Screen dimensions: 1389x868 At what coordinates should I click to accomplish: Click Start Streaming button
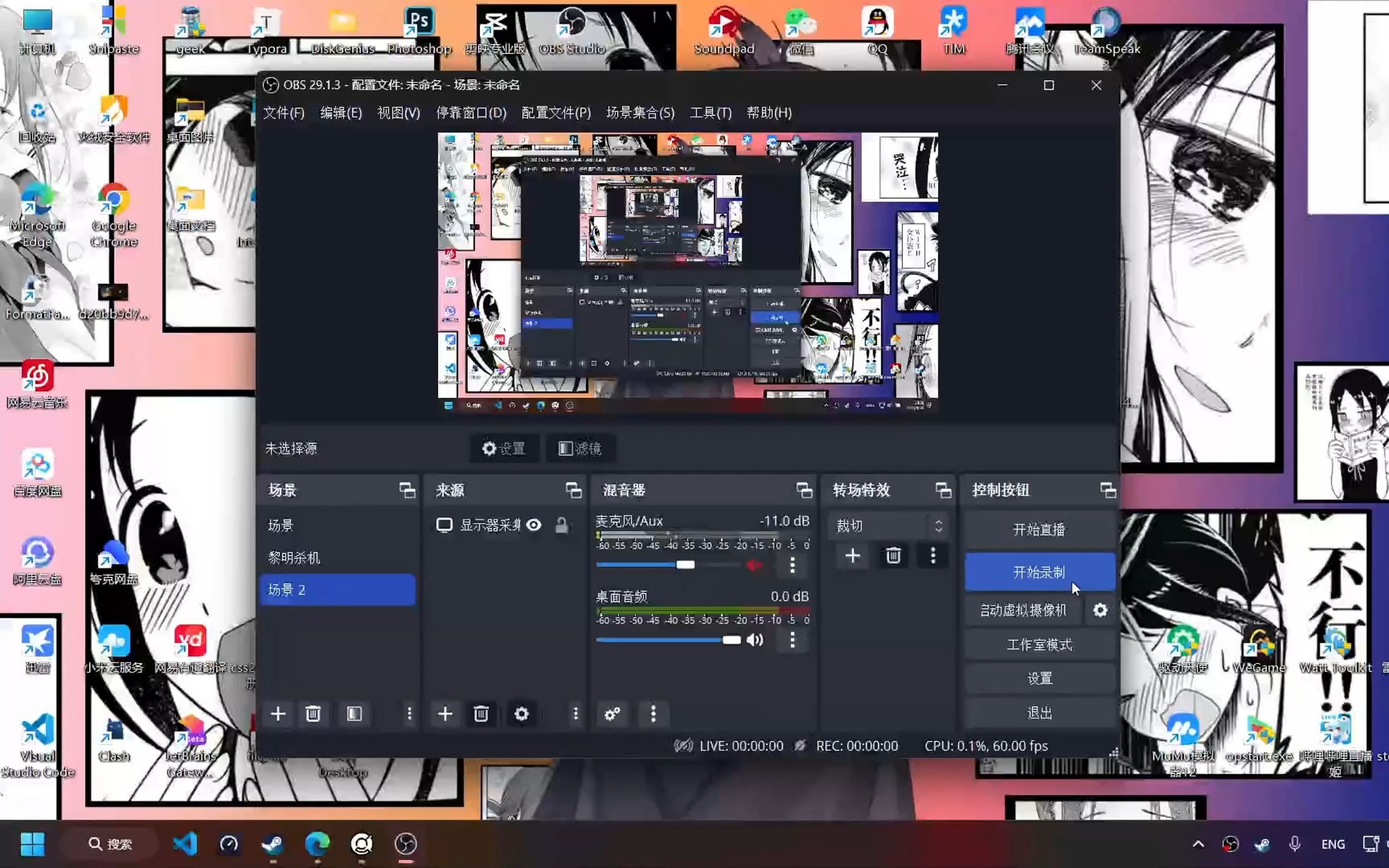pos(1039,530)
